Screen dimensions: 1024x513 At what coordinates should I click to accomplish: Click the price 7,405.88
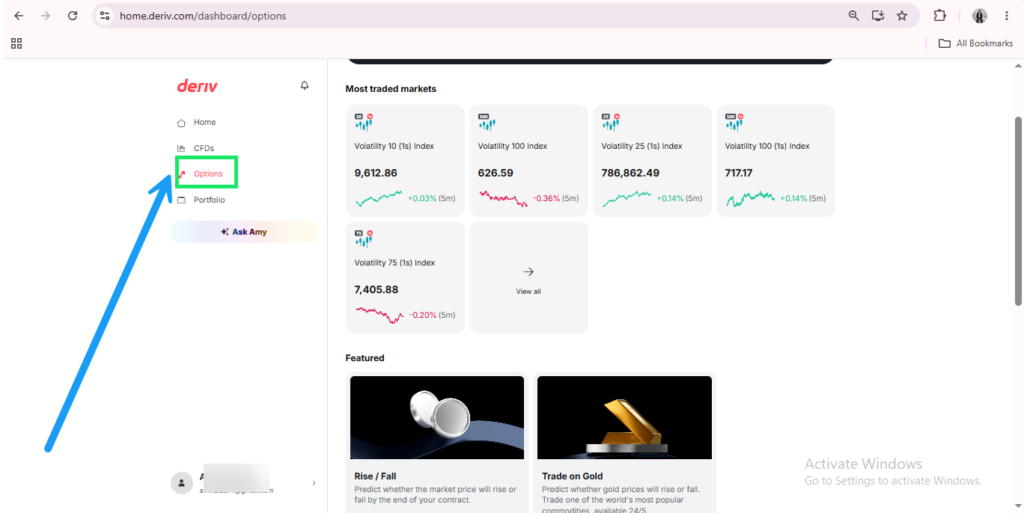376,290
